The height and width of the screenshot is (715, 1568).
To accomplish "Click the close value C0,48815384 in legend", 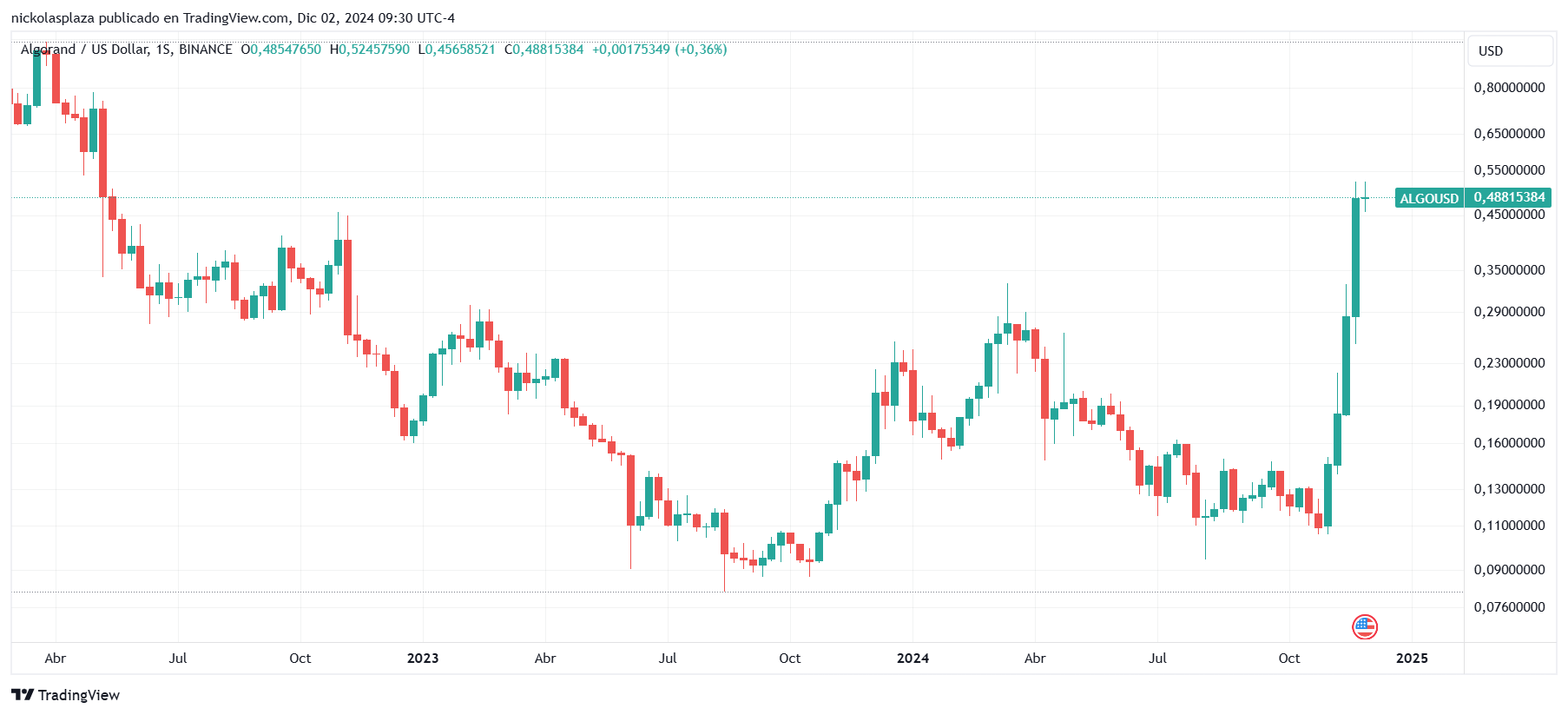I will pyautogui.click(x=544, y=50).
